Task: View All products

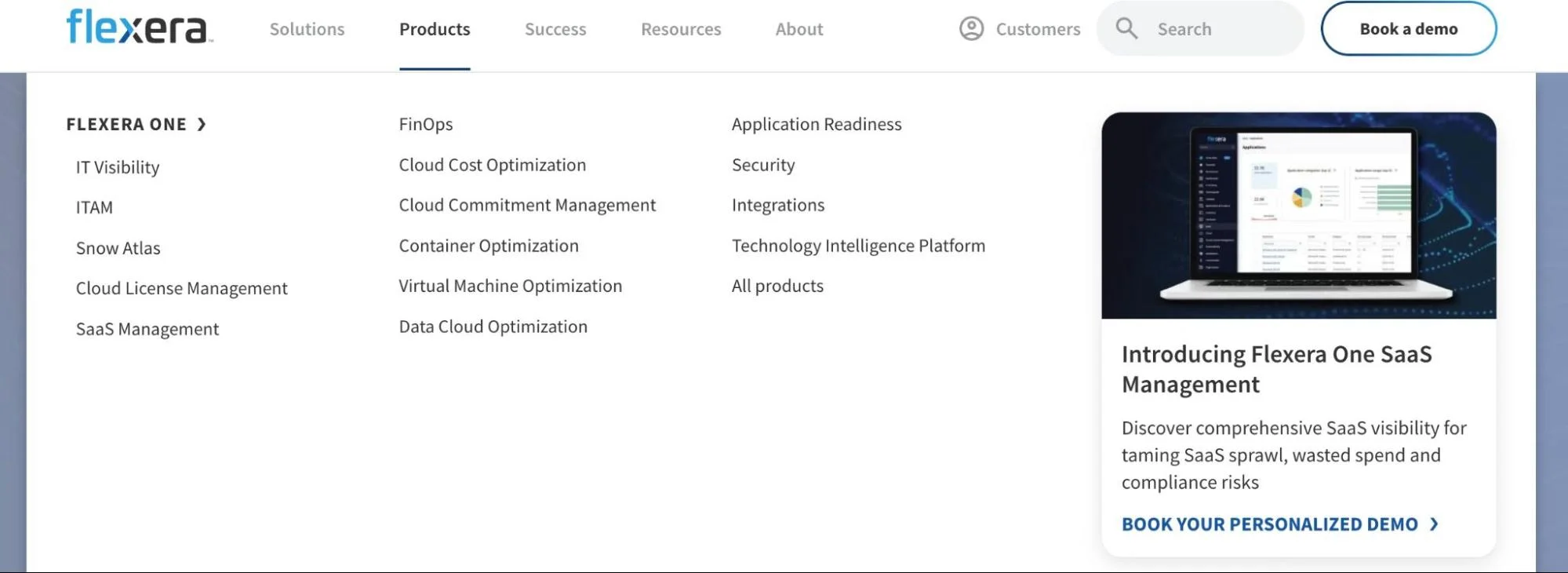Action: [x=777, y=286]
